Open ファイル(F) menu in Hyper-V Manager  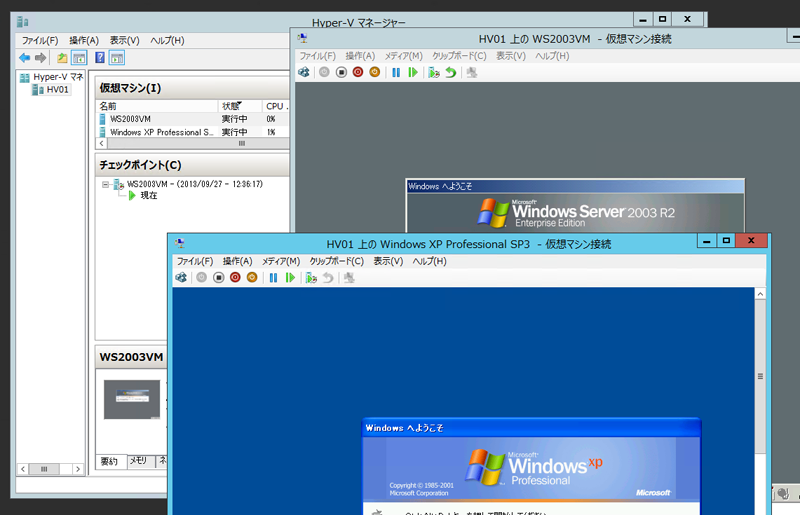point(40,40)
